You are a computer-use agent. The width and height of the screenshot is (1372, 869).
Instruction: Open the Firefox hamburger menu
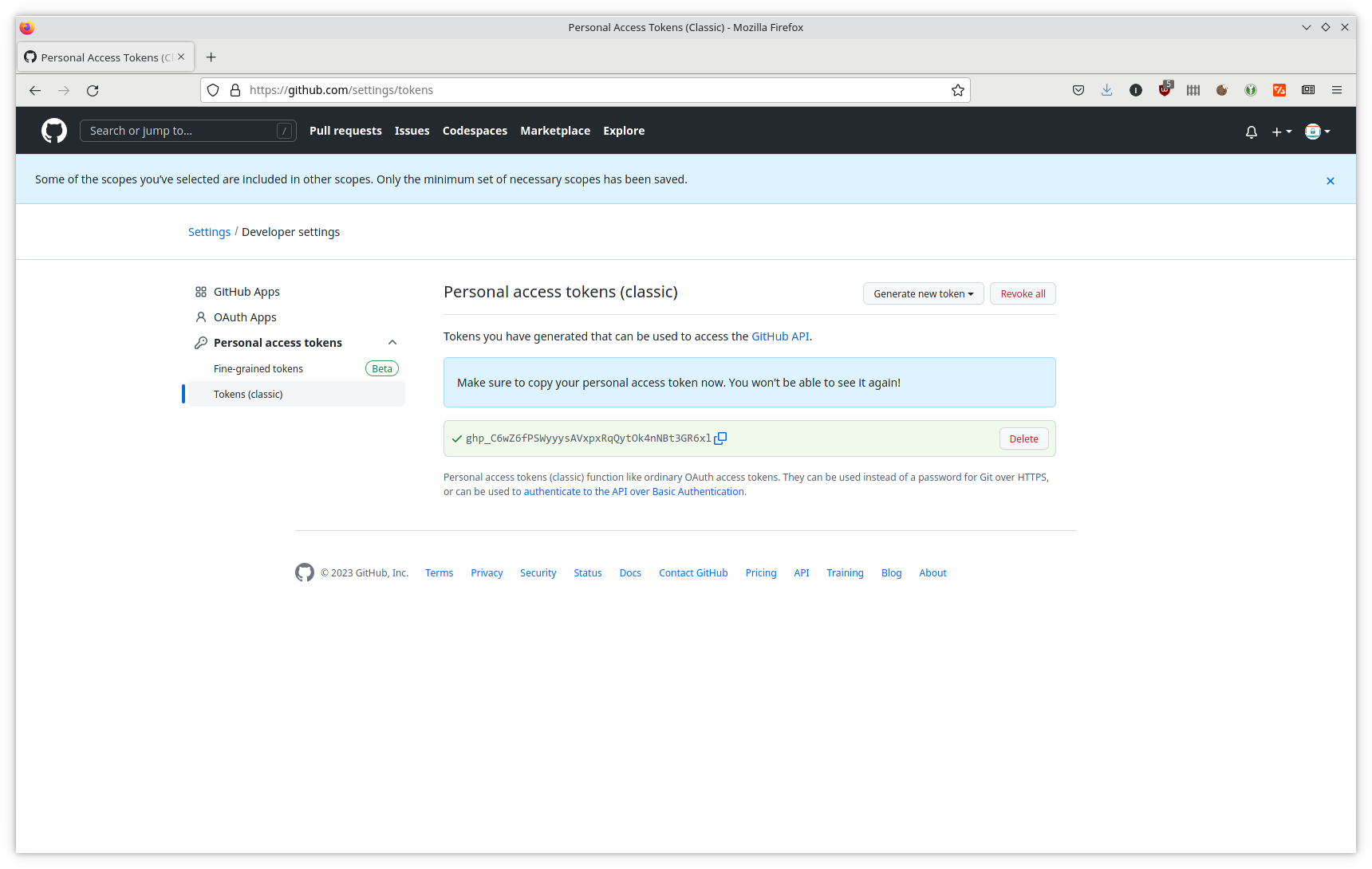pos(1336,90)
